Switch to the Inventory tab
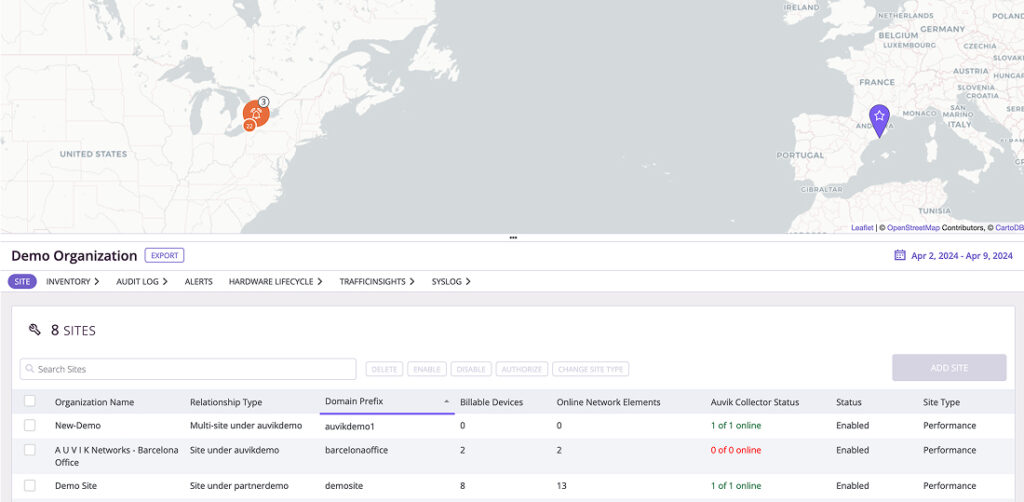Image resolution: width=1024 pixels, height=502 pixels. coord(68,281)
